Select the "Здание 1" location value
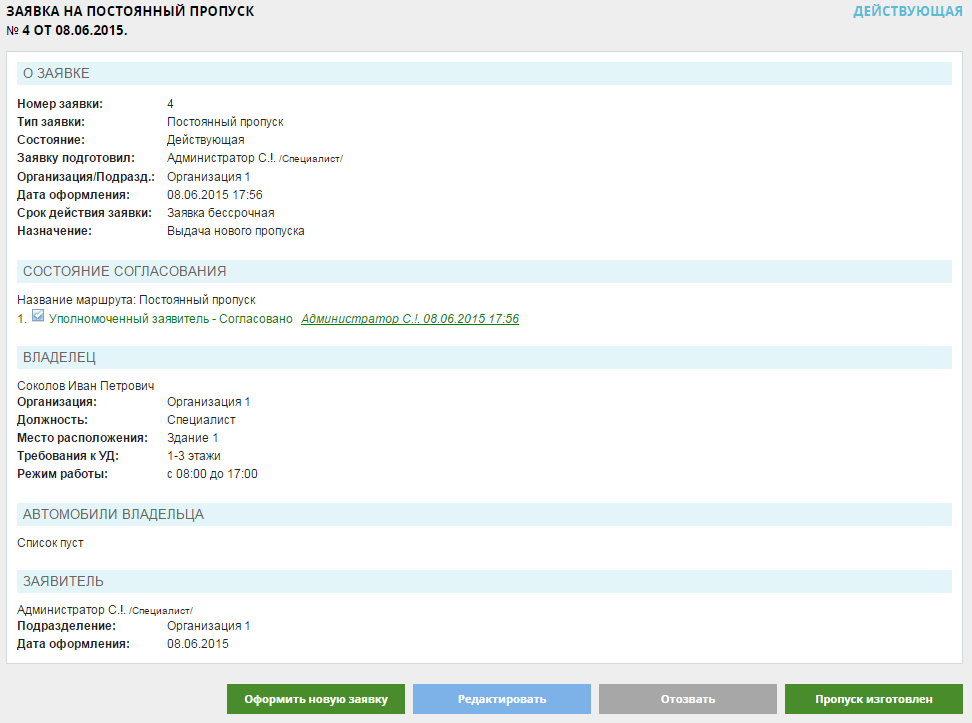Viewport: 972px width, 723px height. pos(192,438)
